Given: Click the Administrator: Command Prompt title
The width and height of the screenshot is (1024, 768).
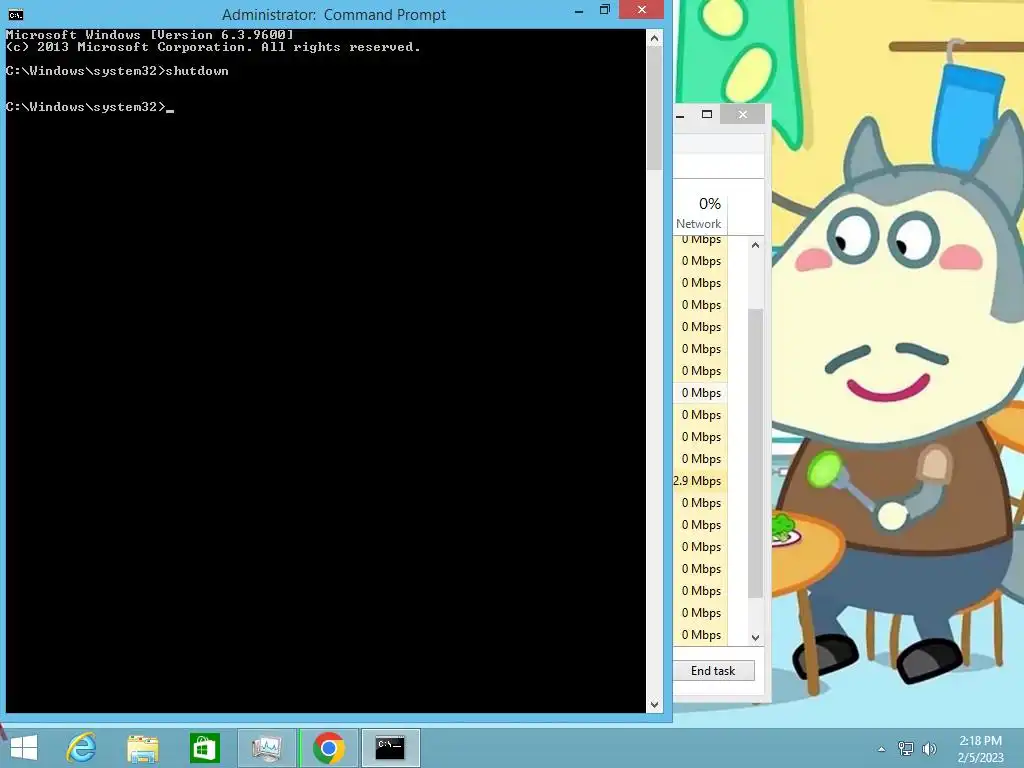Looking at the screenshot, I should [334, 14].
